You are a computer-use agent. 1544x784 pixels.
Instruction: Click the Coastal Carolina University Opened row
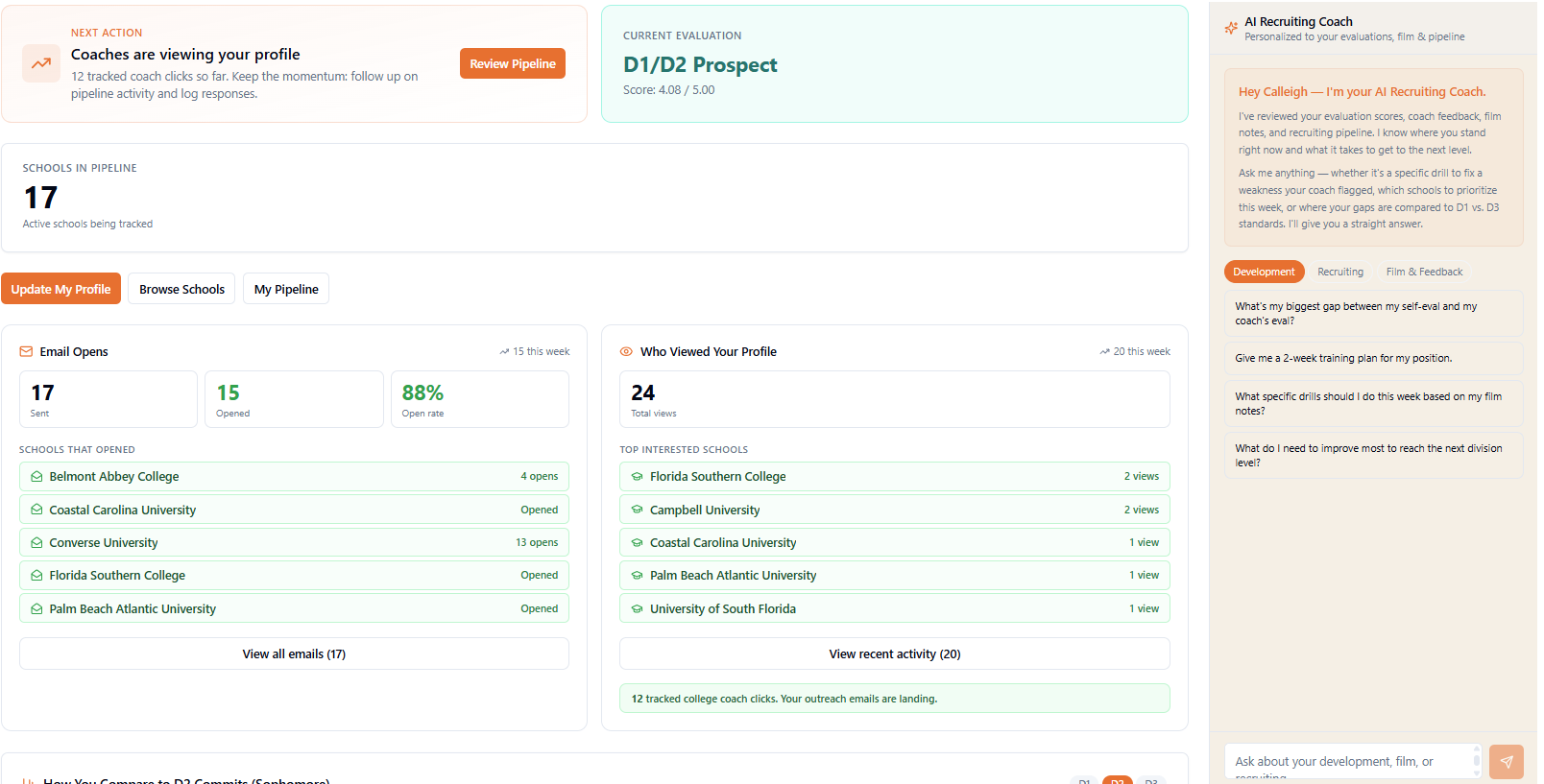tap(294, 510)
